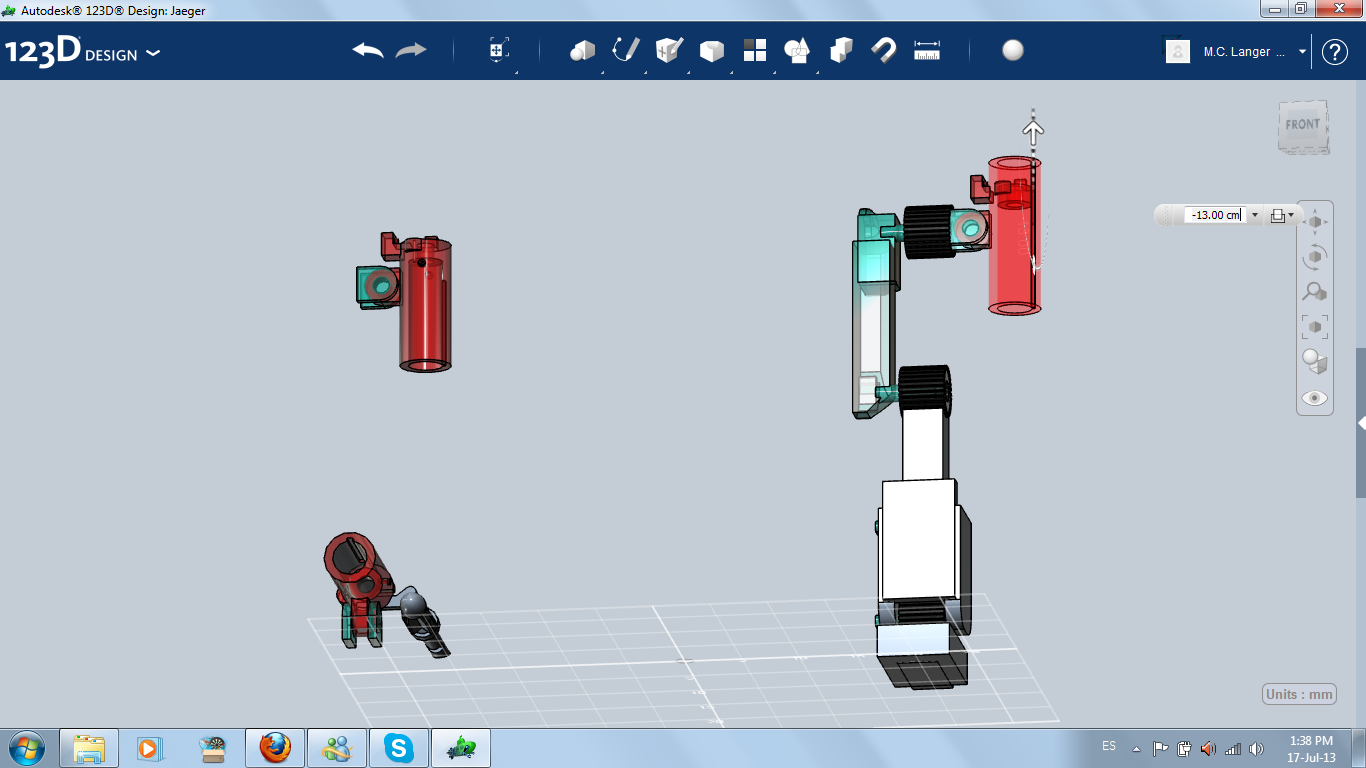Image resolution: width=1366 pixels, height=768 pixels.
Task: Redo the undone action
Action: point(411,51)
